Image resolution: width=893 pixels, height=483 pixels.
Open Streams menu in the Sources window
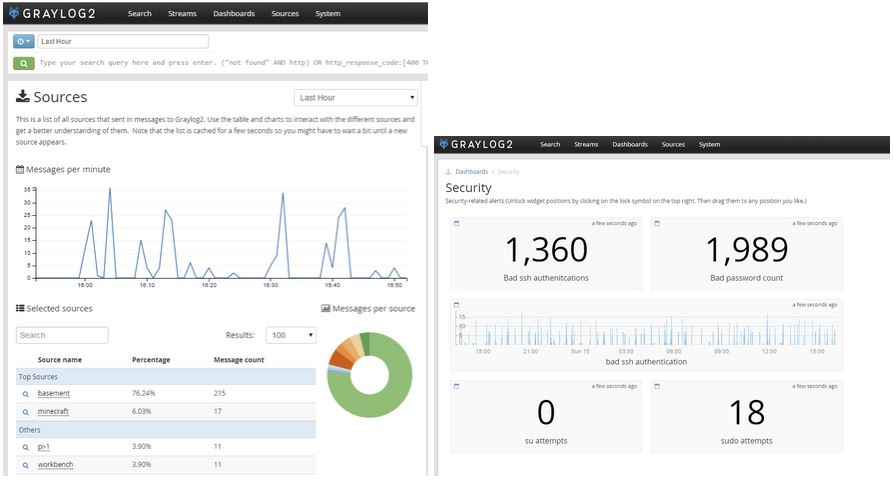(x=182, y=14)
